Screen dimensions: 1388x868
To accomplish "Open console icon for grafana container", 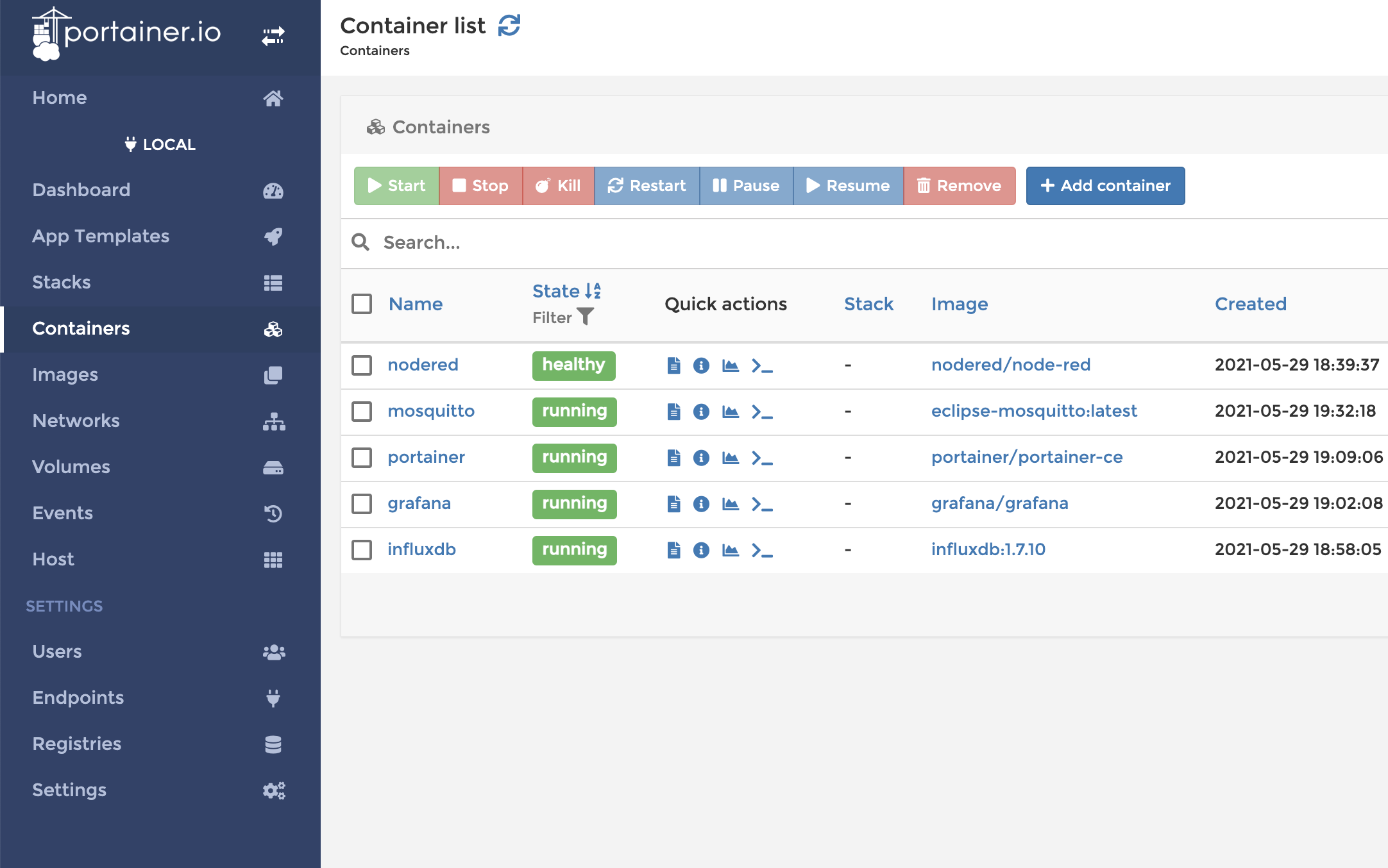I will coord(762,505).
